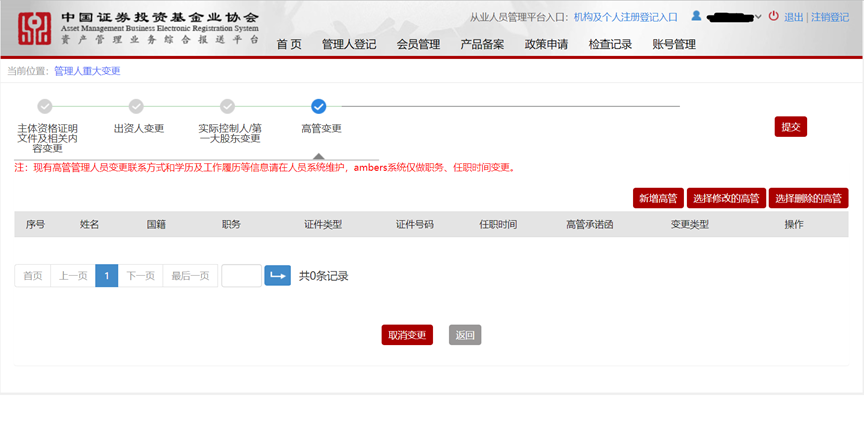Click the 国籍 column header
Screen dimensions: 864x421
pos(156,224)
